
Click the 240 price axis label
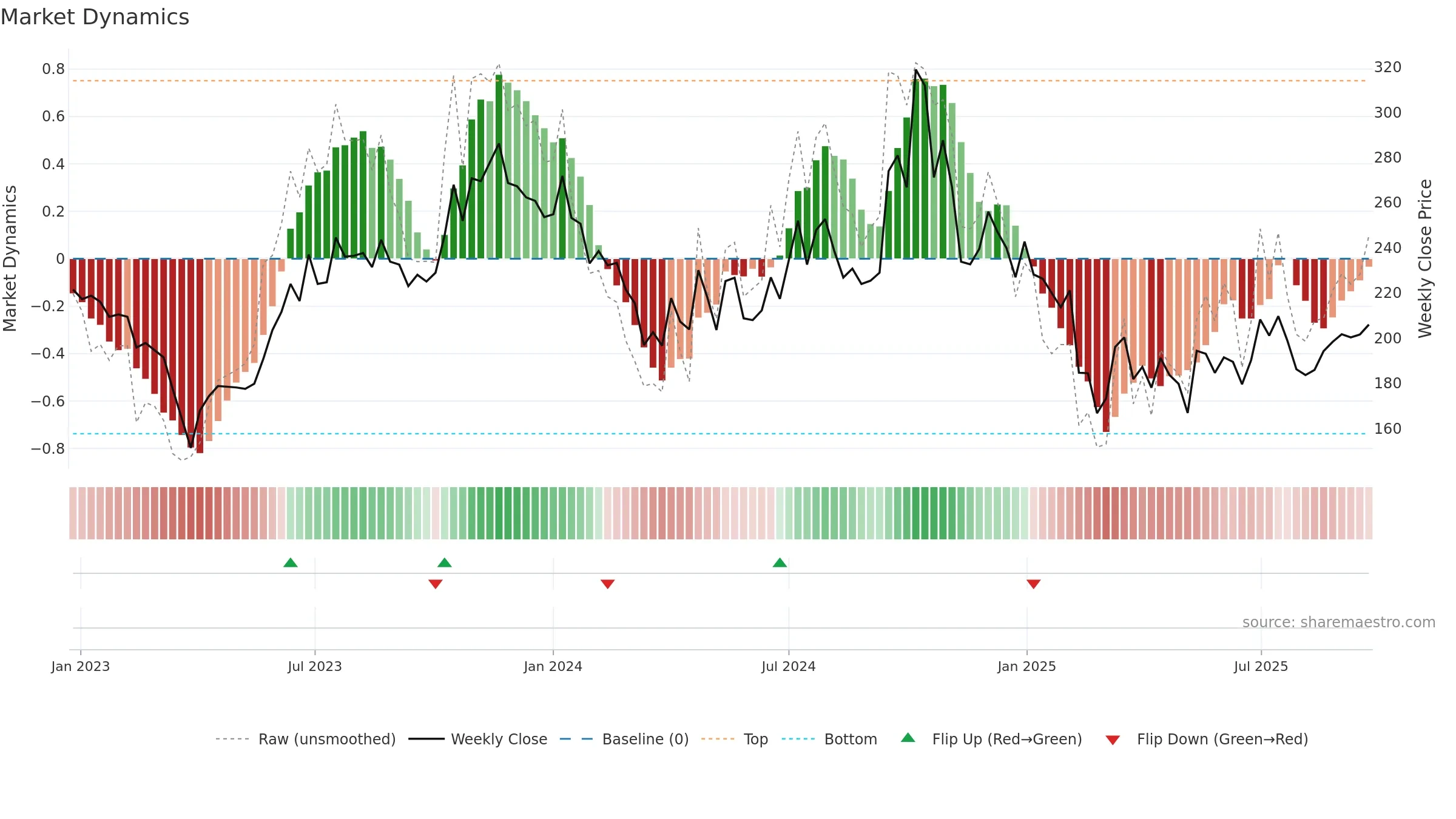tap(1388, 248)
